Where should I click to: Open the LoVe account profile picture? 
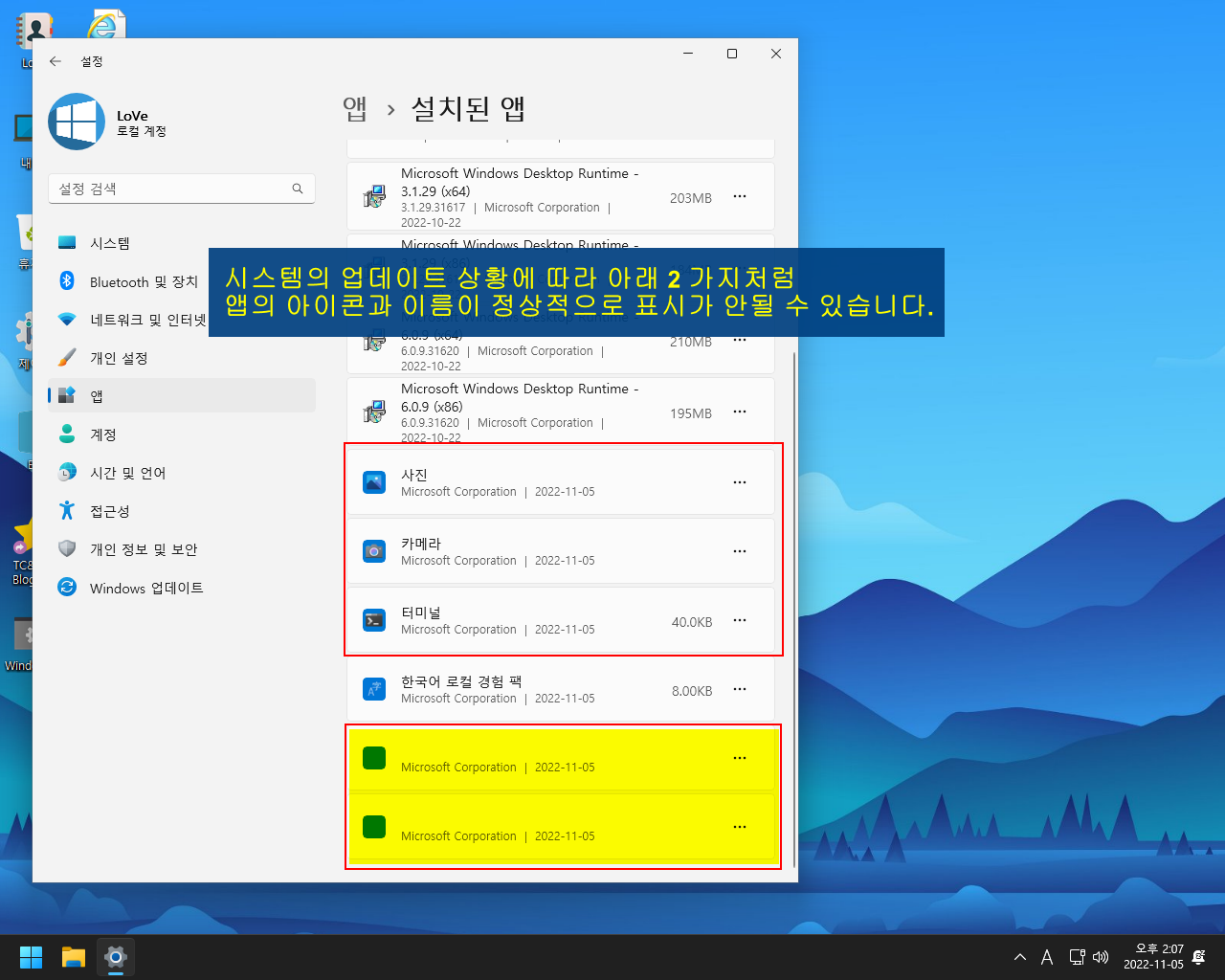pyautogui.click(x=77, y=122)
